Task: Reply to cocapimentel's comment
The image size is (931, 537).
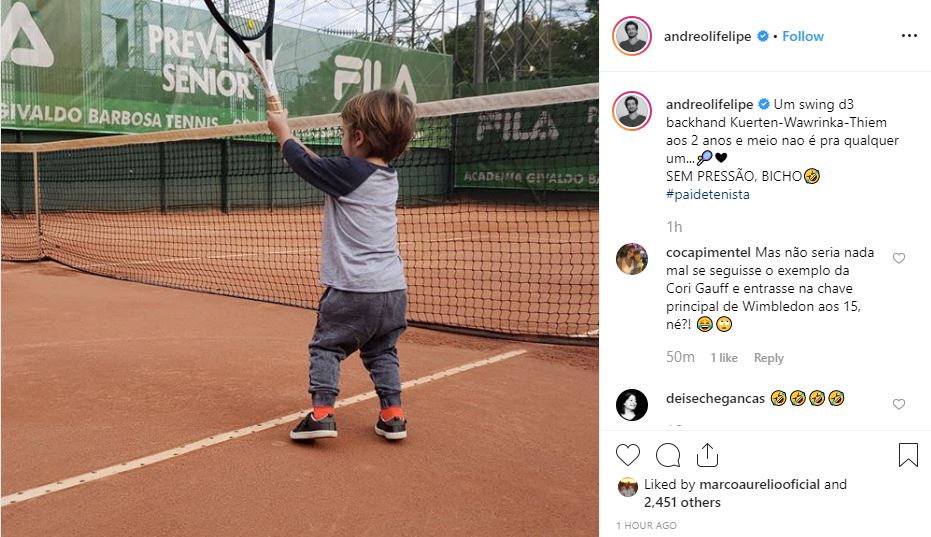Action: click(769, 358)
